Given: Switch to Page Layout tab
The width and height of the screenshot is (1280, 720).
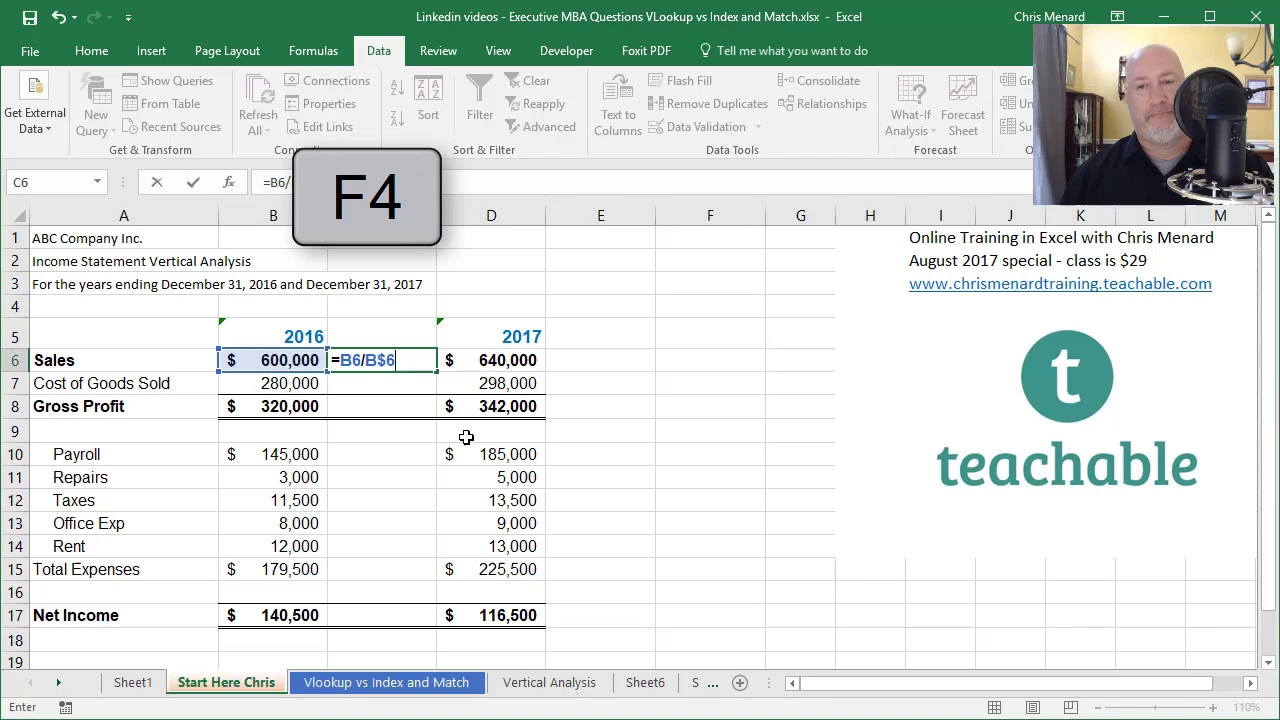Looking at the screenshot, I should point(227,51).
